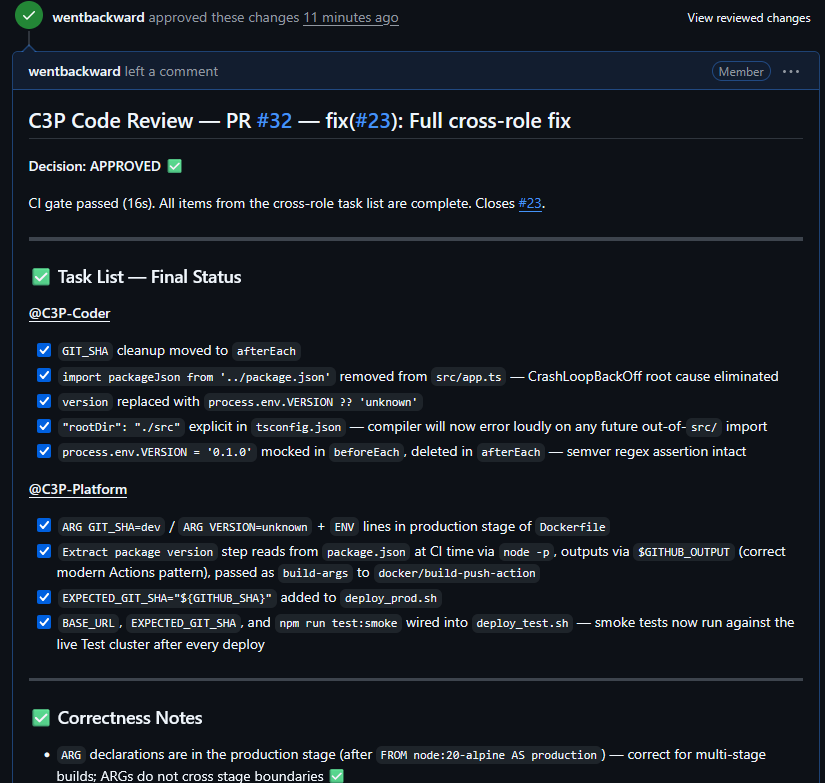The height and width of the screenshot is (783, 825).
Task: Click the 'node -p' code label
Action: [x=526, y=553]
